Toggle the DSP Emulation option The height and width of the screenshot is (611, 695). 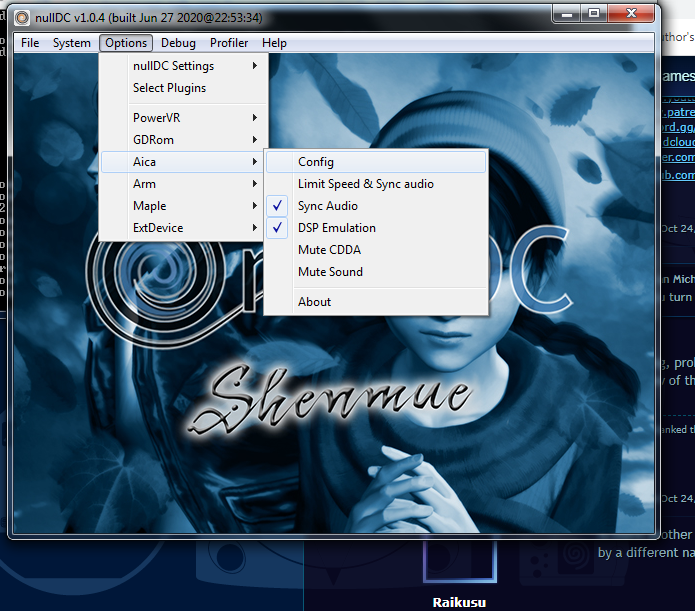click(x=376, y=227)
